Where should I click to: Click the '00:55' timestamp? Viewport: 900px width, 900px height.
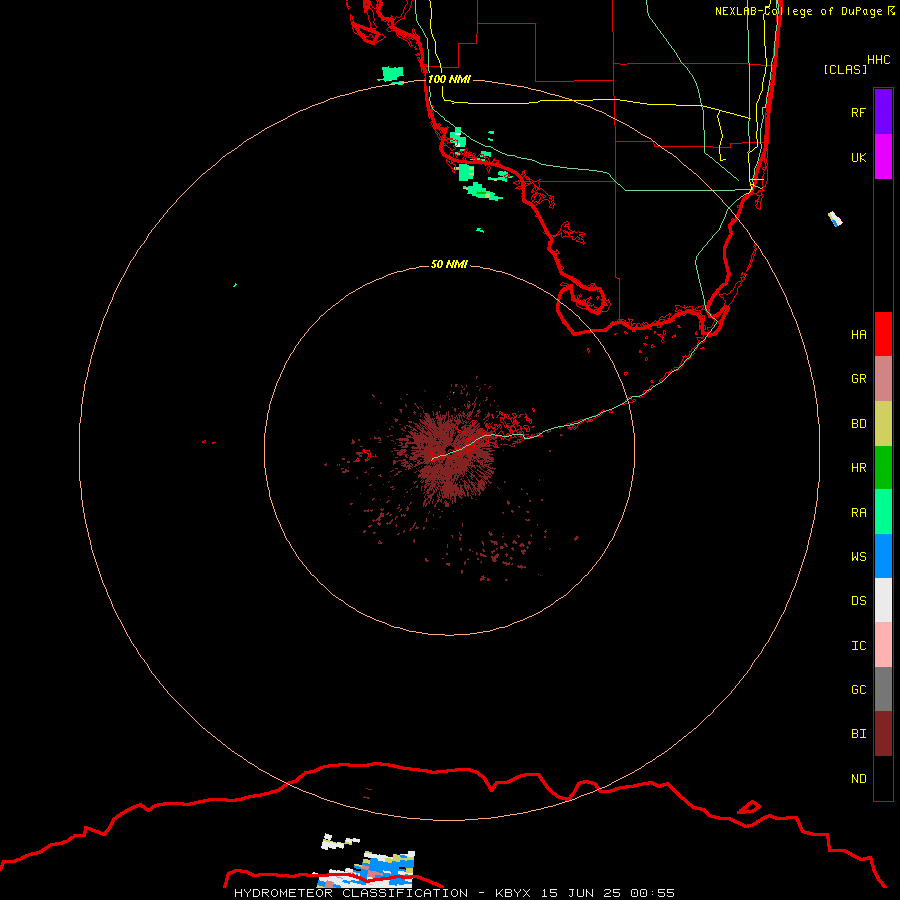point(652,893)
